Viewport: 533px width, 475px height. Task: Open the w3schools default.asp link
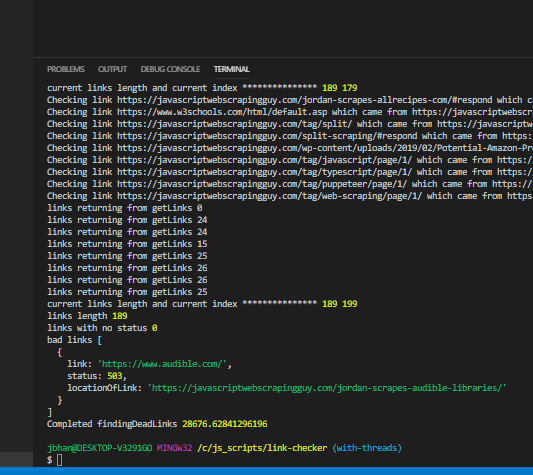pos(222,112)
